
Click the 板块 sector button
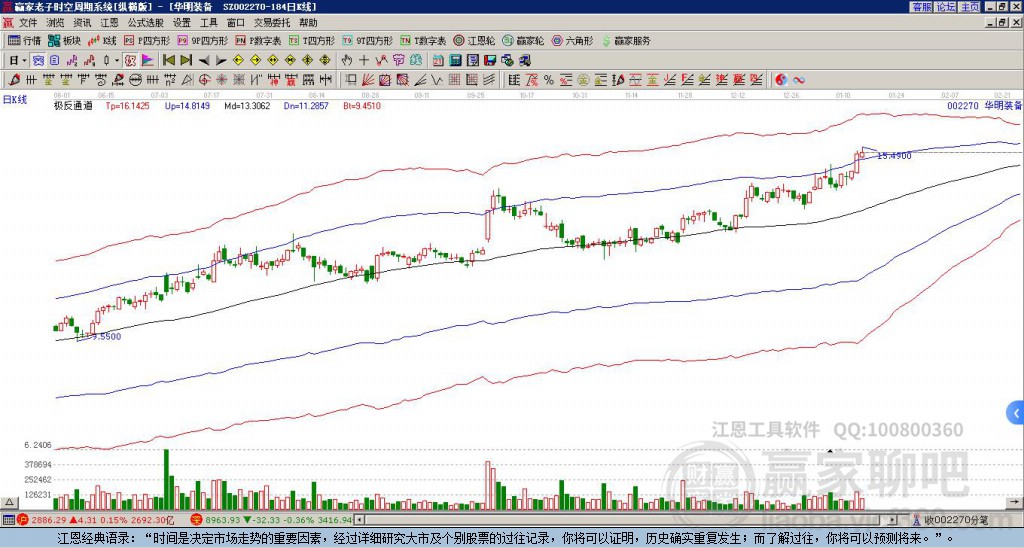[x=65, y=40]
